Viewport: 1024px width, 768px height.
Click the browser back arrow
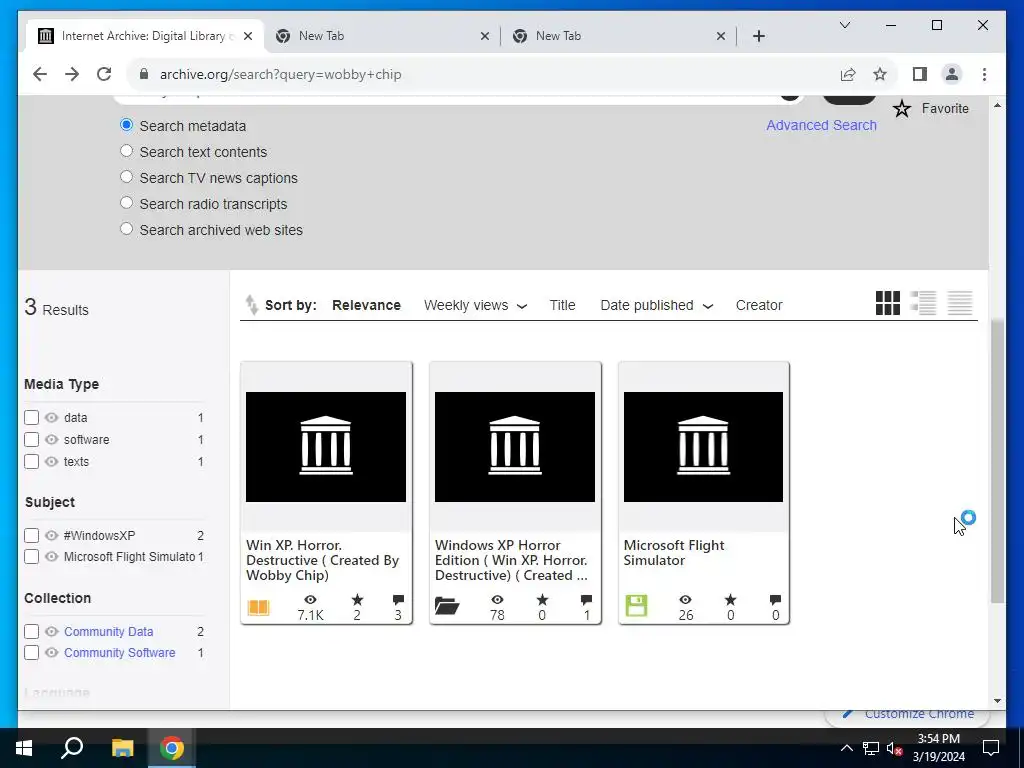click(x=40, y=74)
